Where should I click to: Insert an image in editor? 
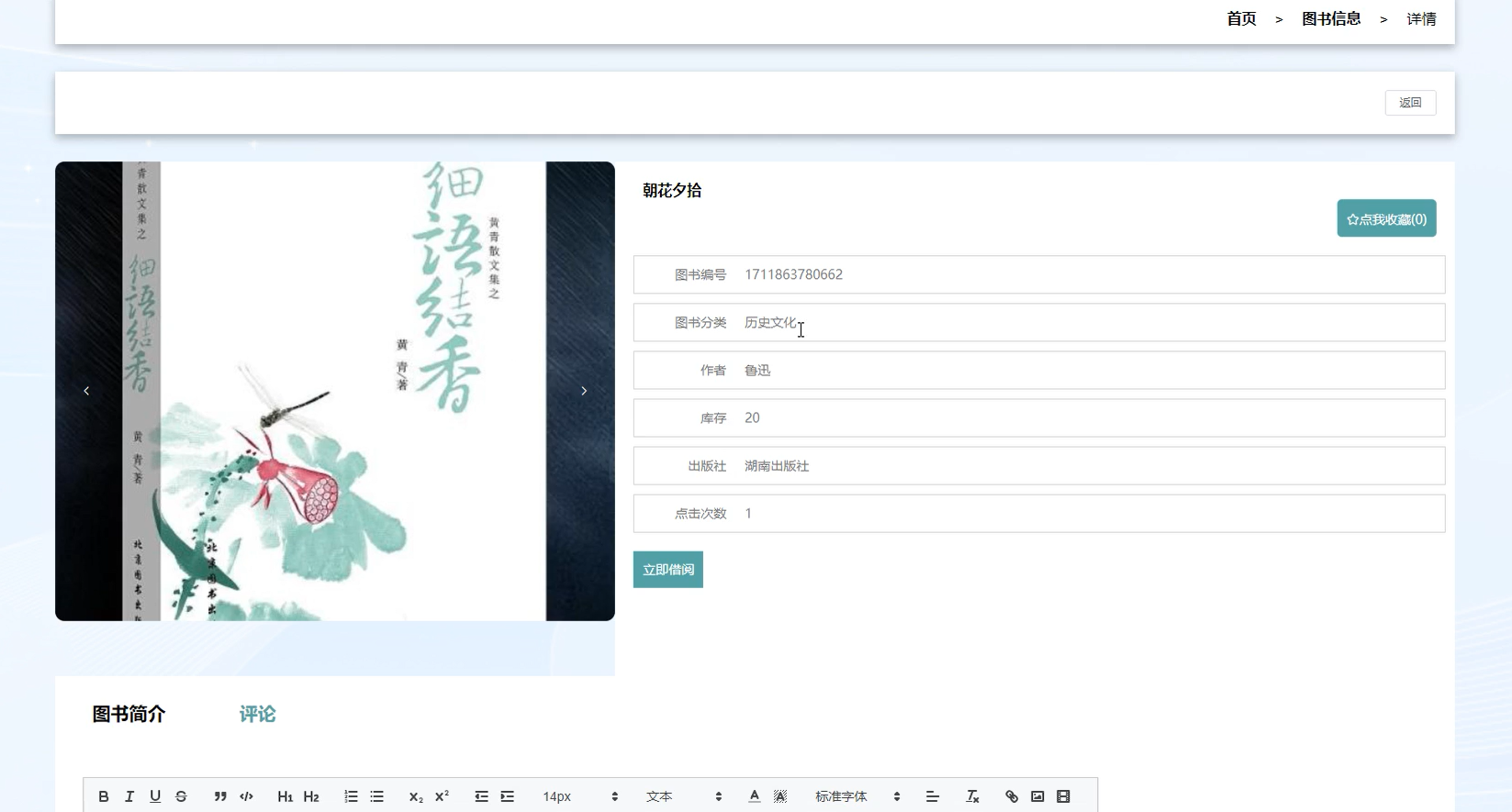coord(1037,796)
